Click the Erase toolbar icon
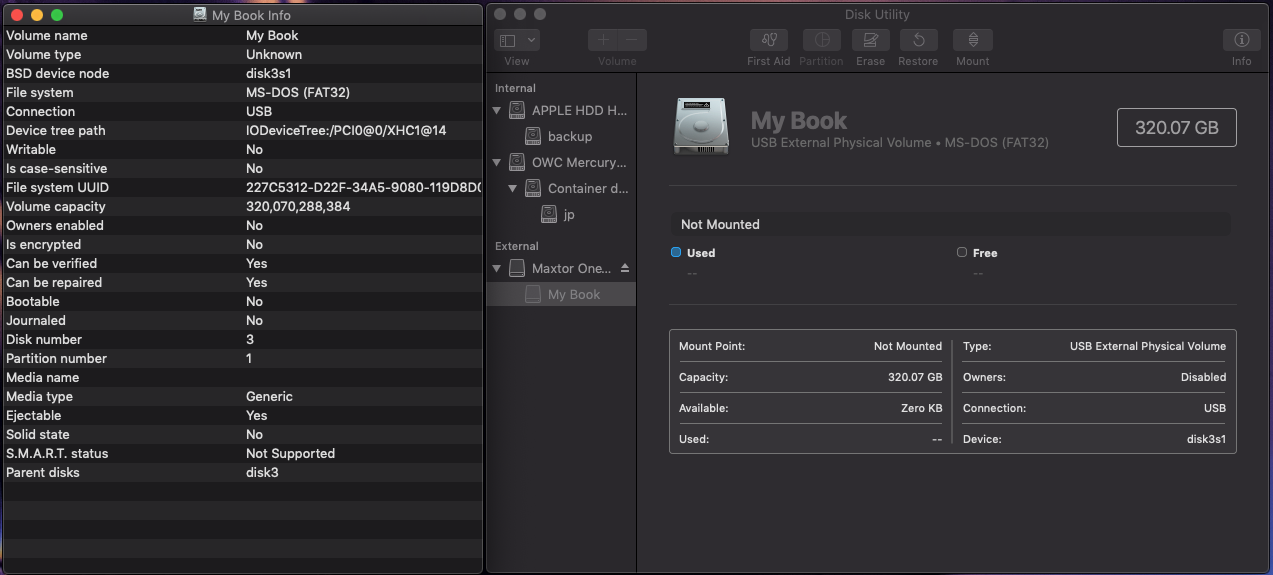The width and height of the screenshot is (1273, 575). pyautogui.click(x=870, y=40)
